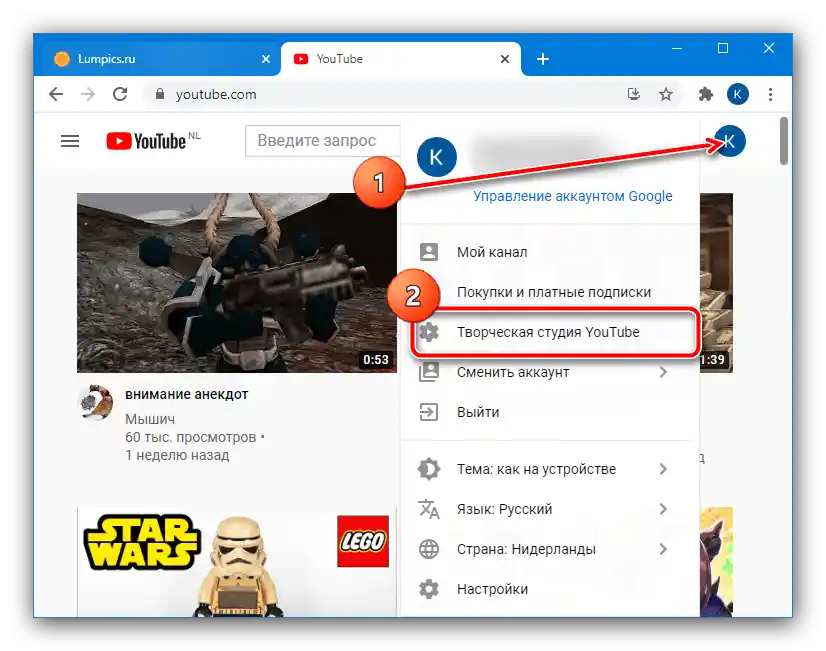Screen dimensions: 826x651
Task: Click the Сменить аккаунт icon
Action: tap(429, 372)
